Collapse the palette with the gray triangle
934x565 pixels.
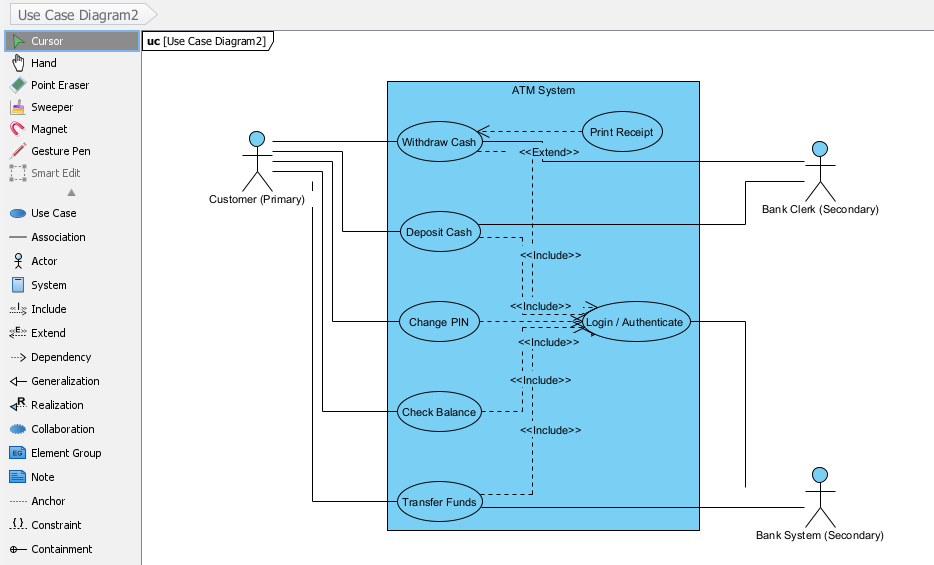71,192
